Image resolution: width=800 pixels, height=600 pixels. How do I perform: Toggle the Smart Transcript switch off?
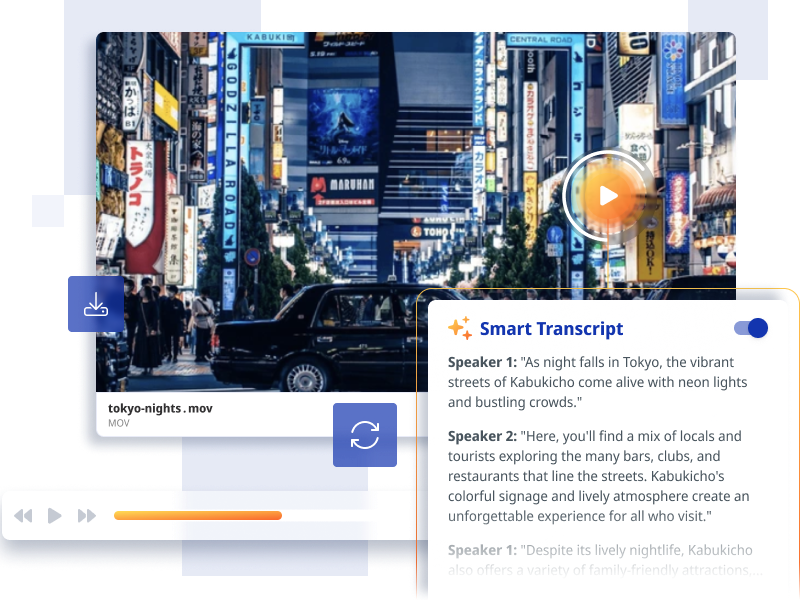point(750,328)
